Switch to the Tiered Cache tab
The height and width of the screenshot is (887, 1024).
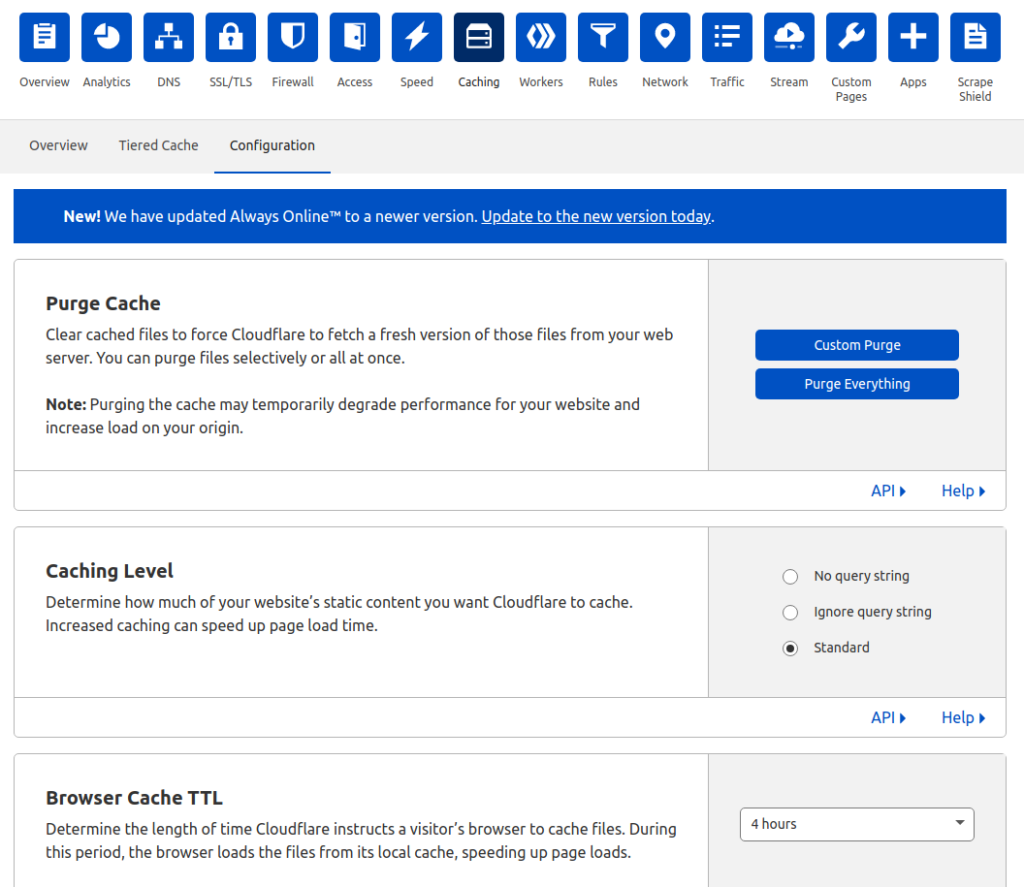[x=158, y=146]
